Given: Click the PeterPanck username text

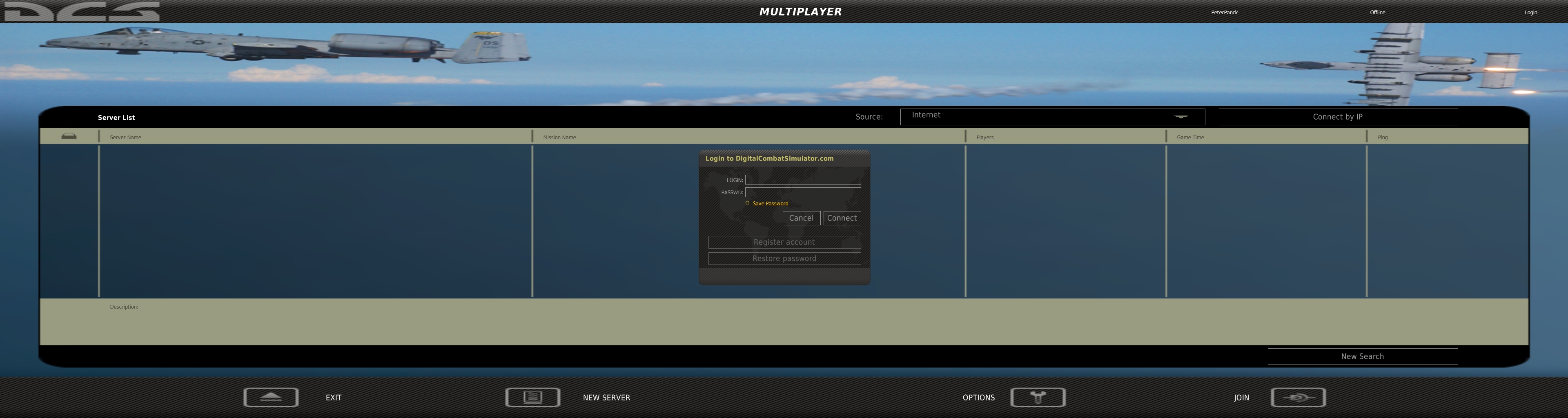Looking at the screenshot, I should pyautogui.click(x=1224, y=12).
